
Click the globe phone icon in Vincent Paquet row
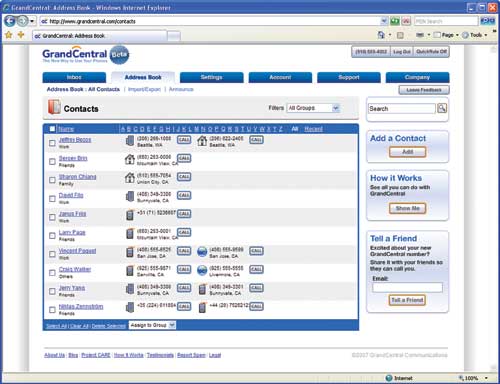coord(202,252)
